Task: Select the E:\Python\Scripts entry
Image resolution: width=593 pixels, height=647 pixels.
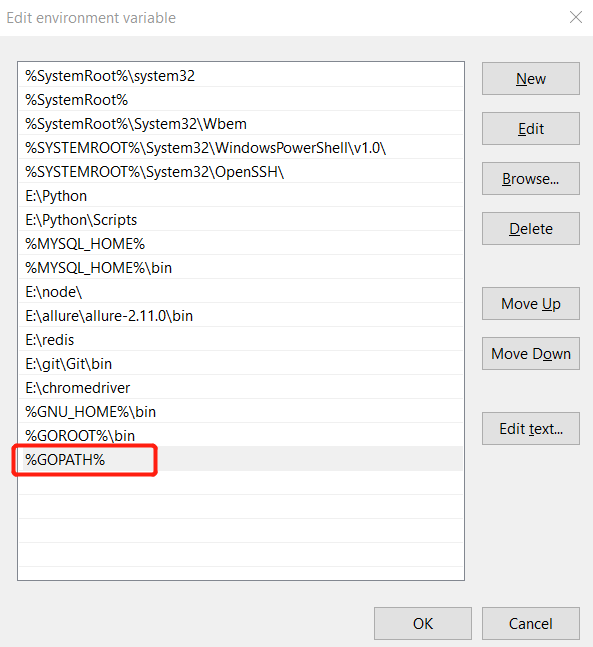Action: (241, 219)
